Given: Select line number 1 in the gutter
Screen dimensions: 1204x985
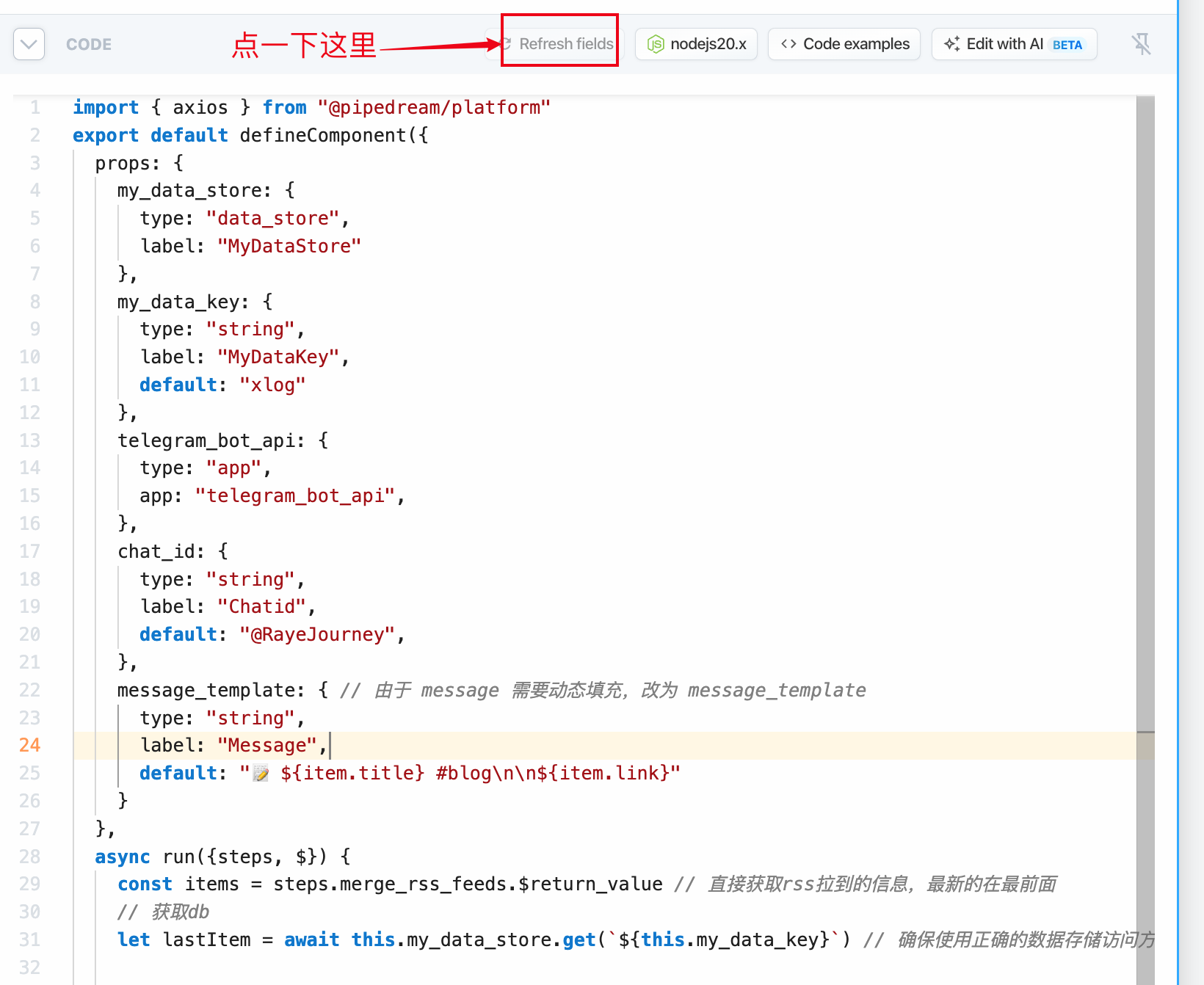Looking at the screenshot, I should [35, 107].
